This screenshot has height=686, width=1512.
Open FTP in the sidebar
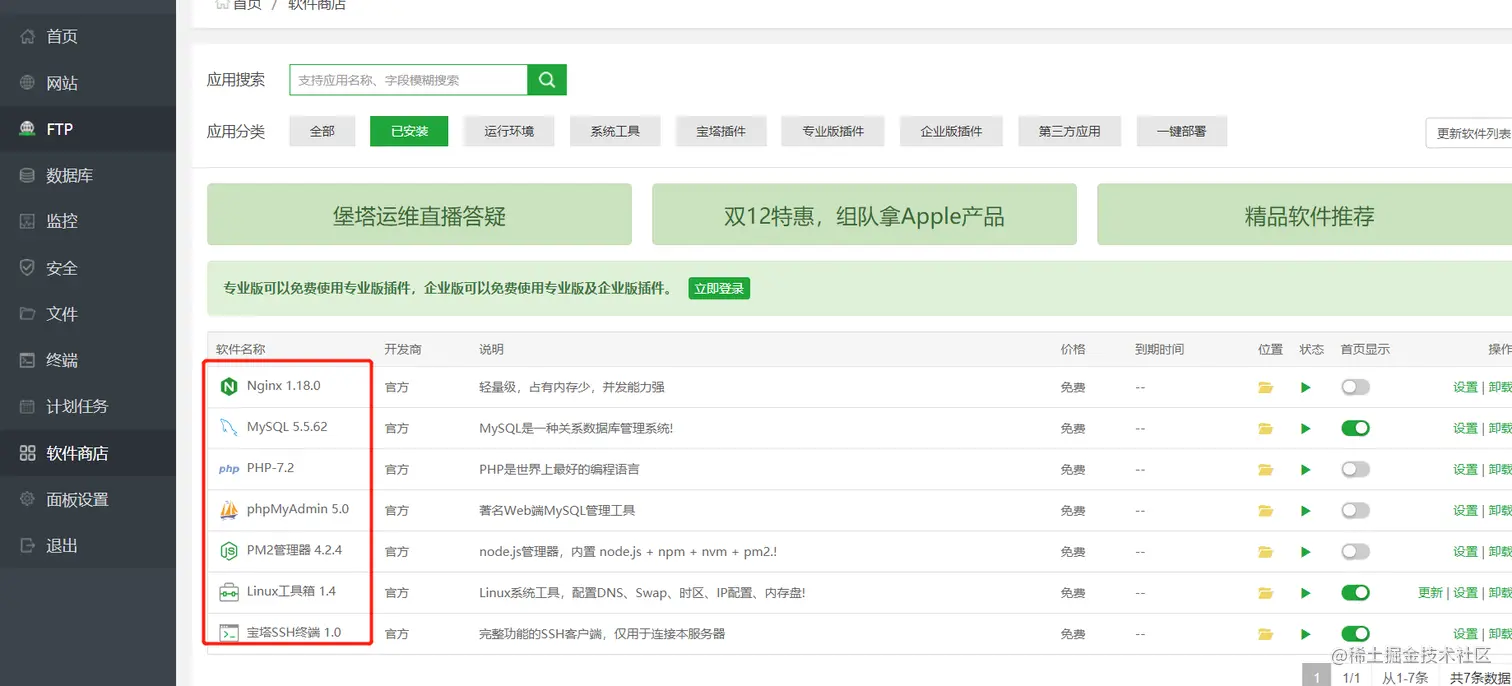coord(88,129)
